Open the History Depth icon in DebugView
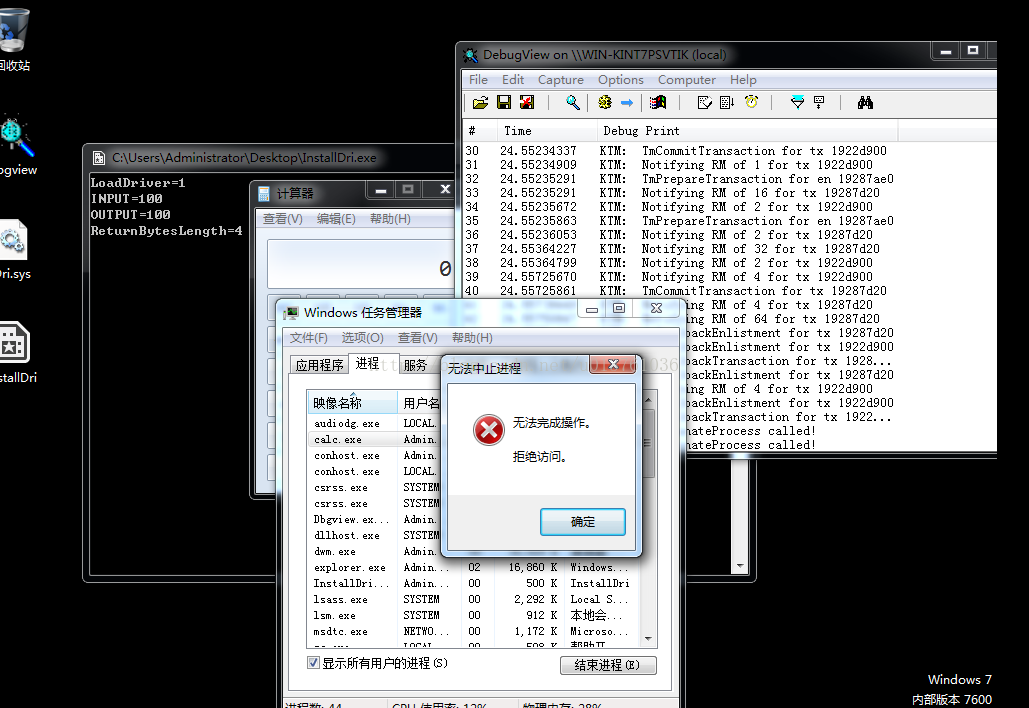 [x=819, y=102]
